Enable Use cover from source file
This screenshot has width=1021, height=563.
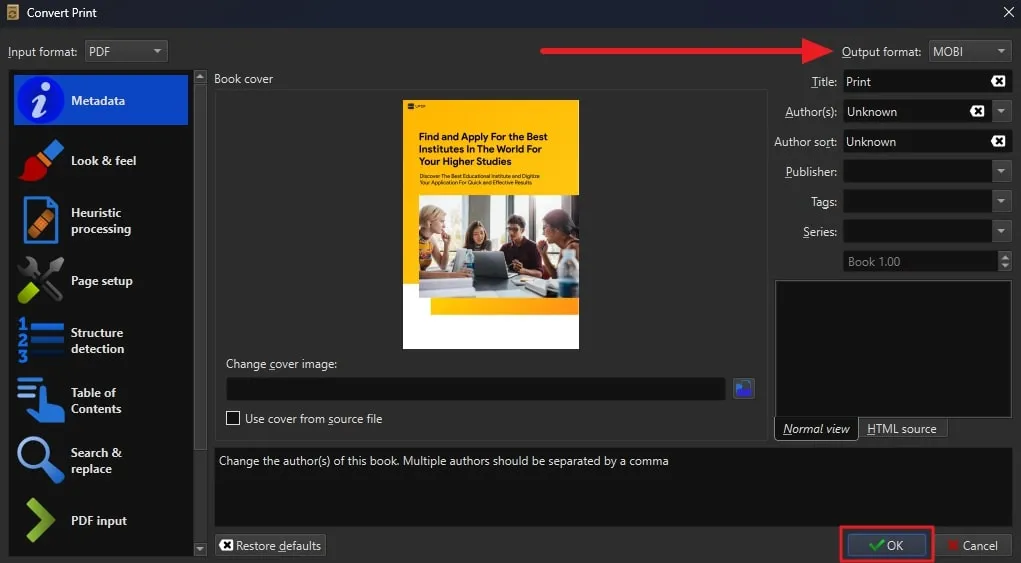coord(233,419)
